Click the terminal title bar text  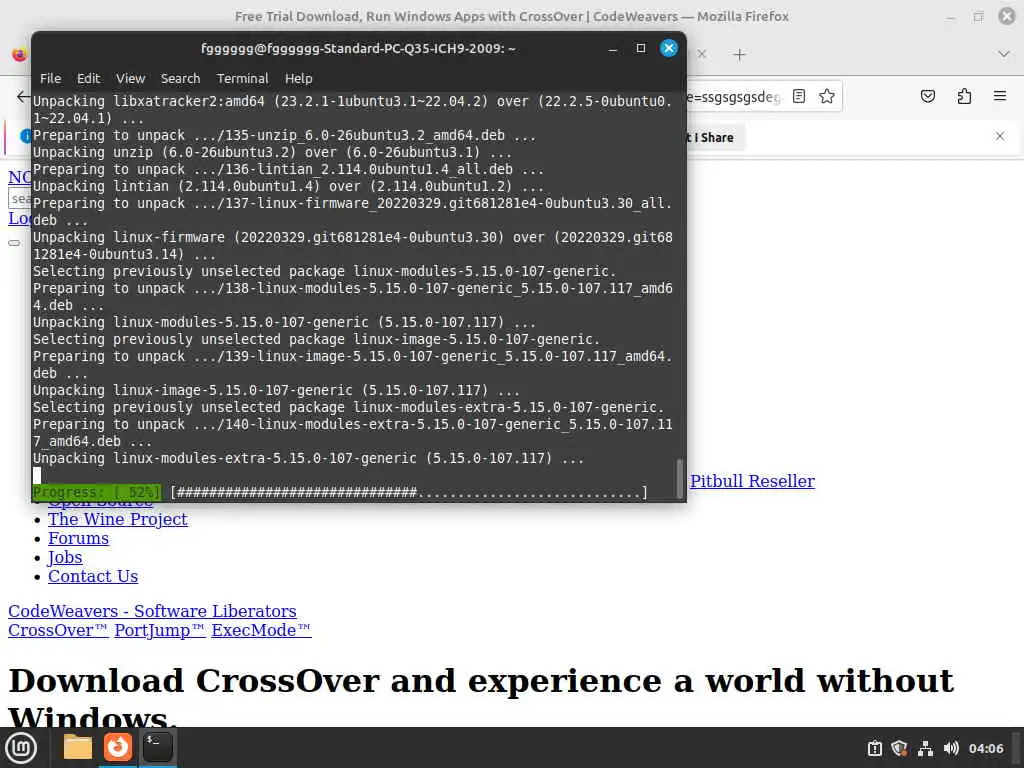pyautogui.click(x=359, y=48)
